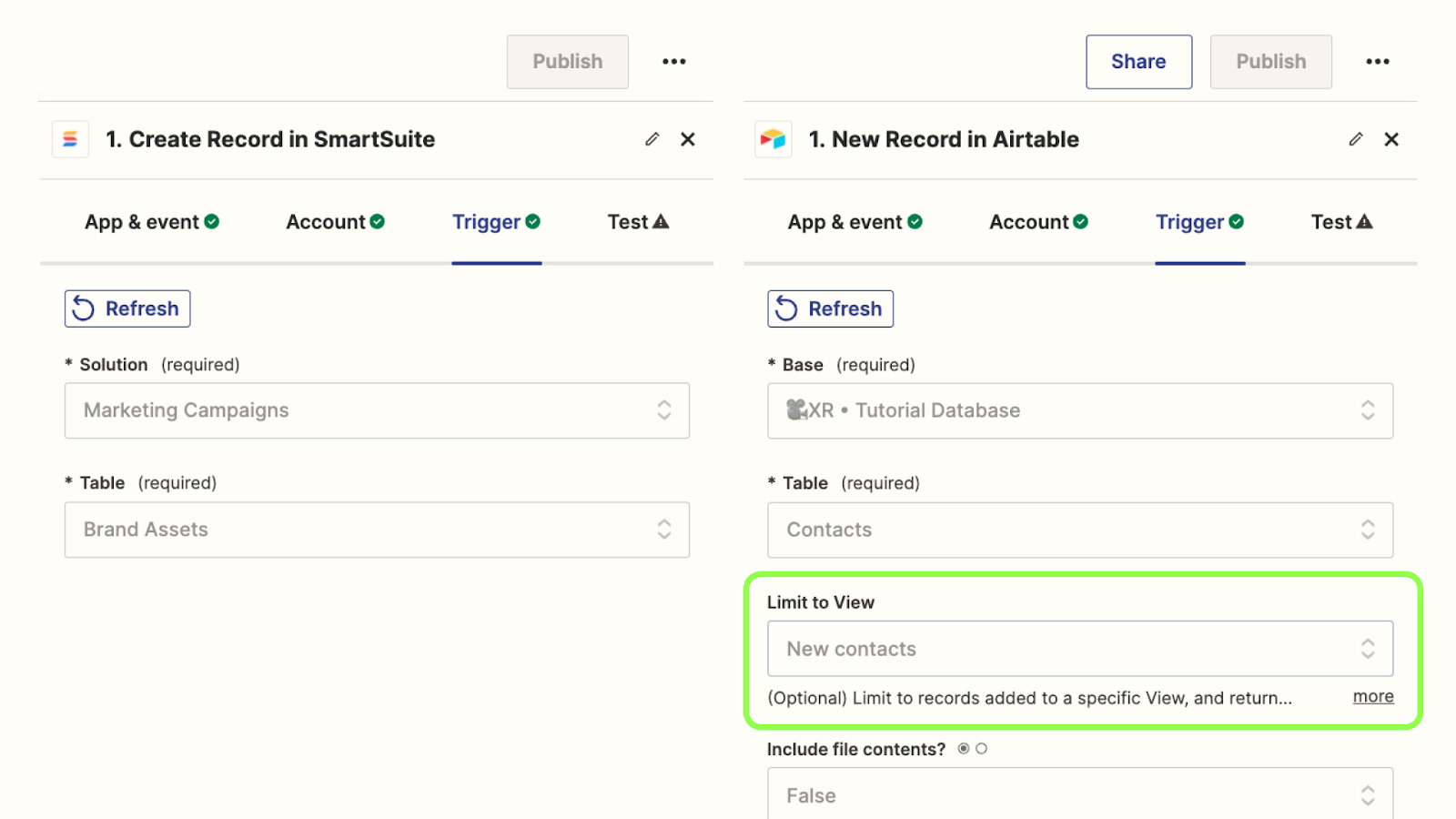Go to Test tab in SmartSuite panel
Image resolution: width=1456 pixels, height=819 pixels.
pyautogui.click(x=639, y=222)
